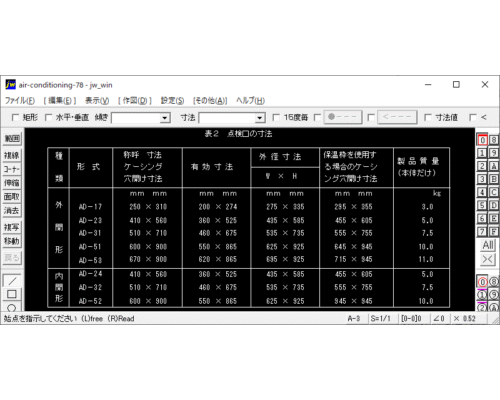The height and width of the screenshot is (400, 500).
Task: Choose the 複写 (copy) tool
Action: tap(12, 227)
